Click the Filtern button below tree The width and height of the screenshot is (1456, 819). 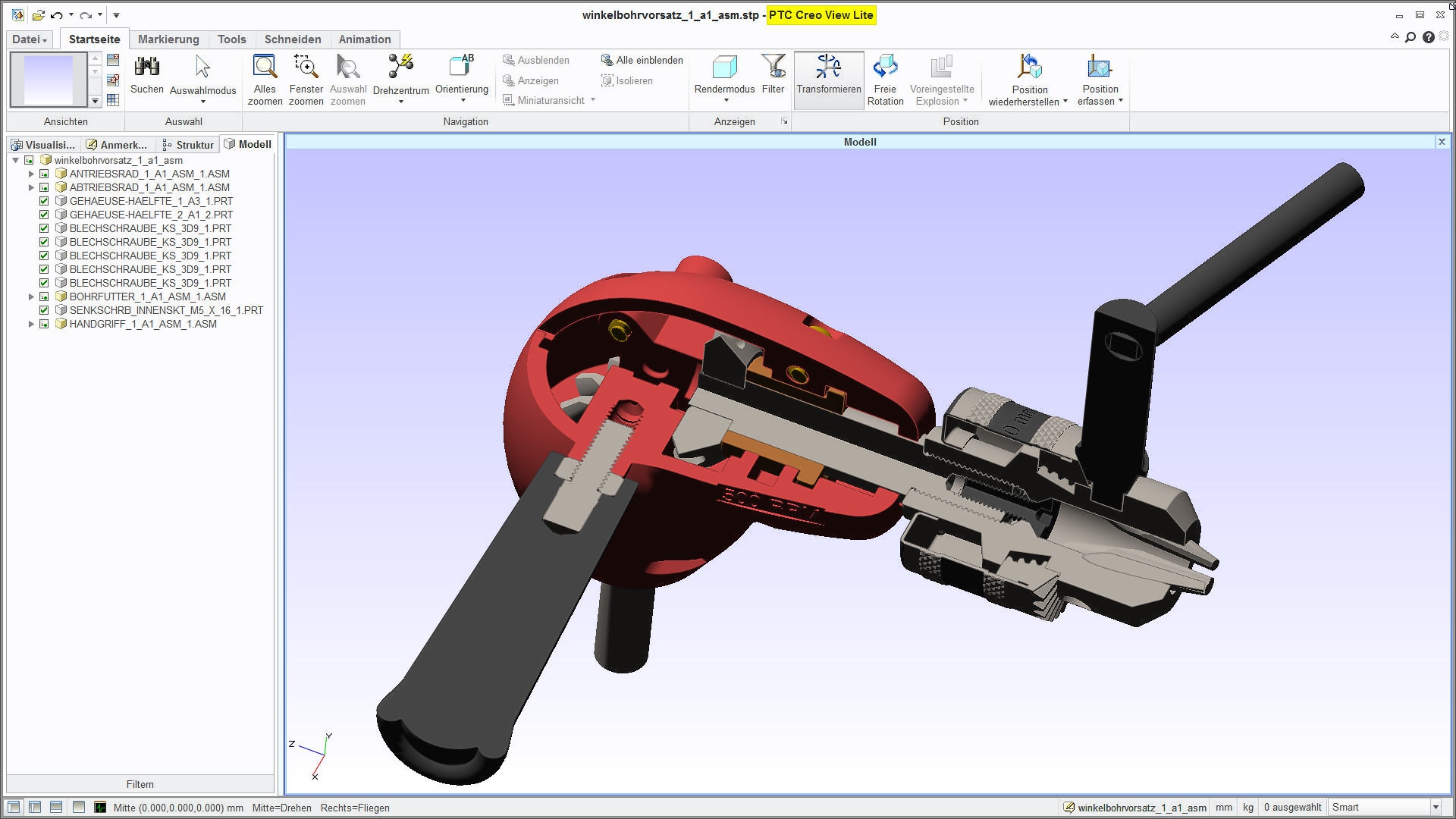[x=140, y=784]
